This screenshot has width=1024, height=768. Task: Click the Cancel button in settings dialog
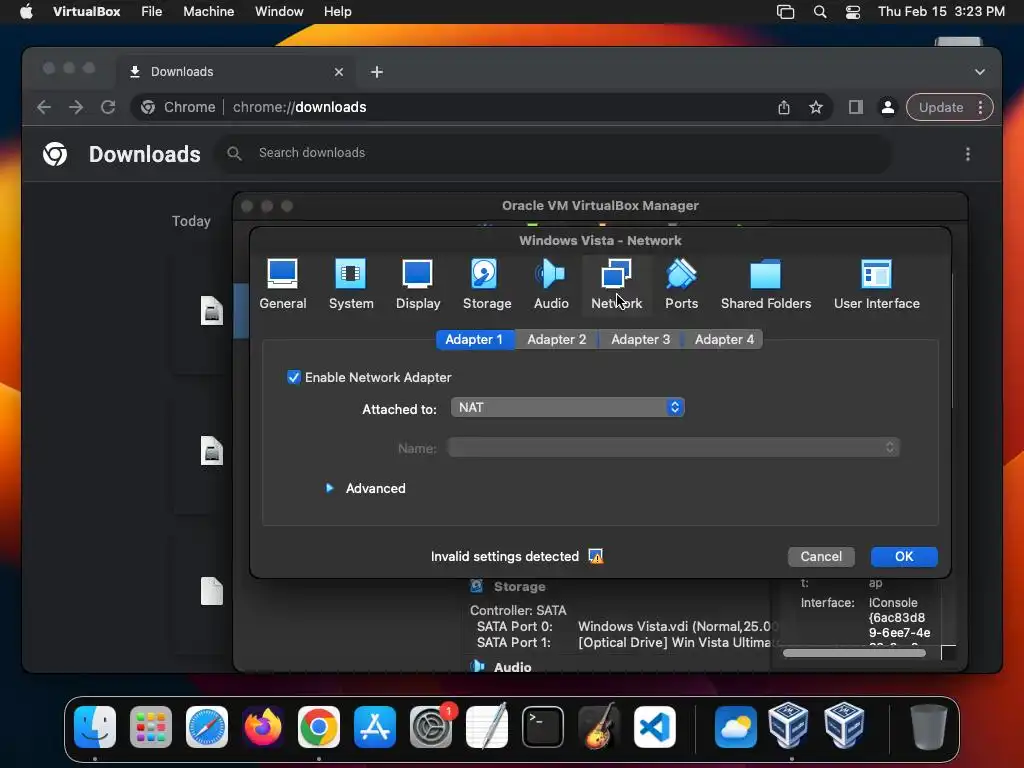pos(821,556)
